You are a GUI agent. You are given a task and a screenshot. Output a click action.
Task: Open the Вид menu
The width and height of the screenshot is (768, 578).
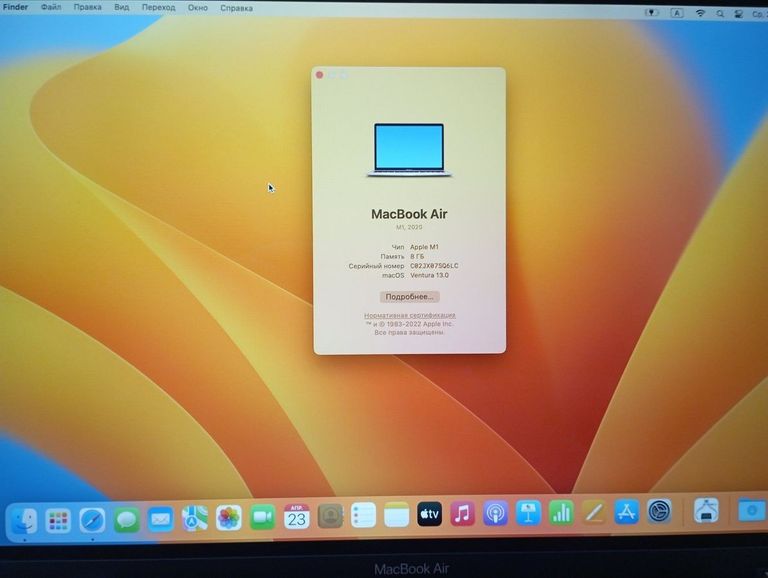pyautogui.click(x=121, y=7)
